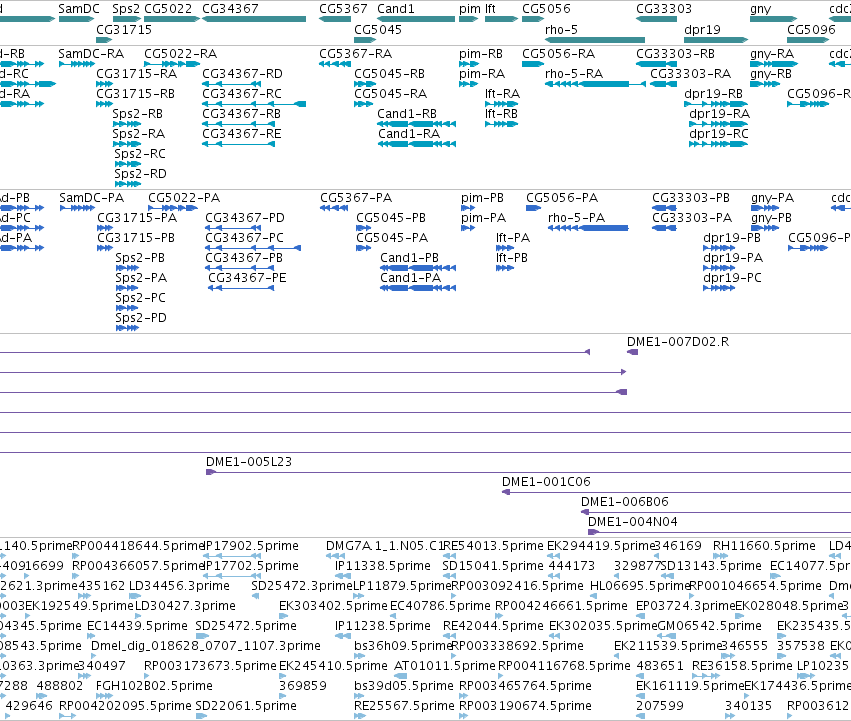
Task: Click the gny gene label
Action: click(x=760, y=9)
